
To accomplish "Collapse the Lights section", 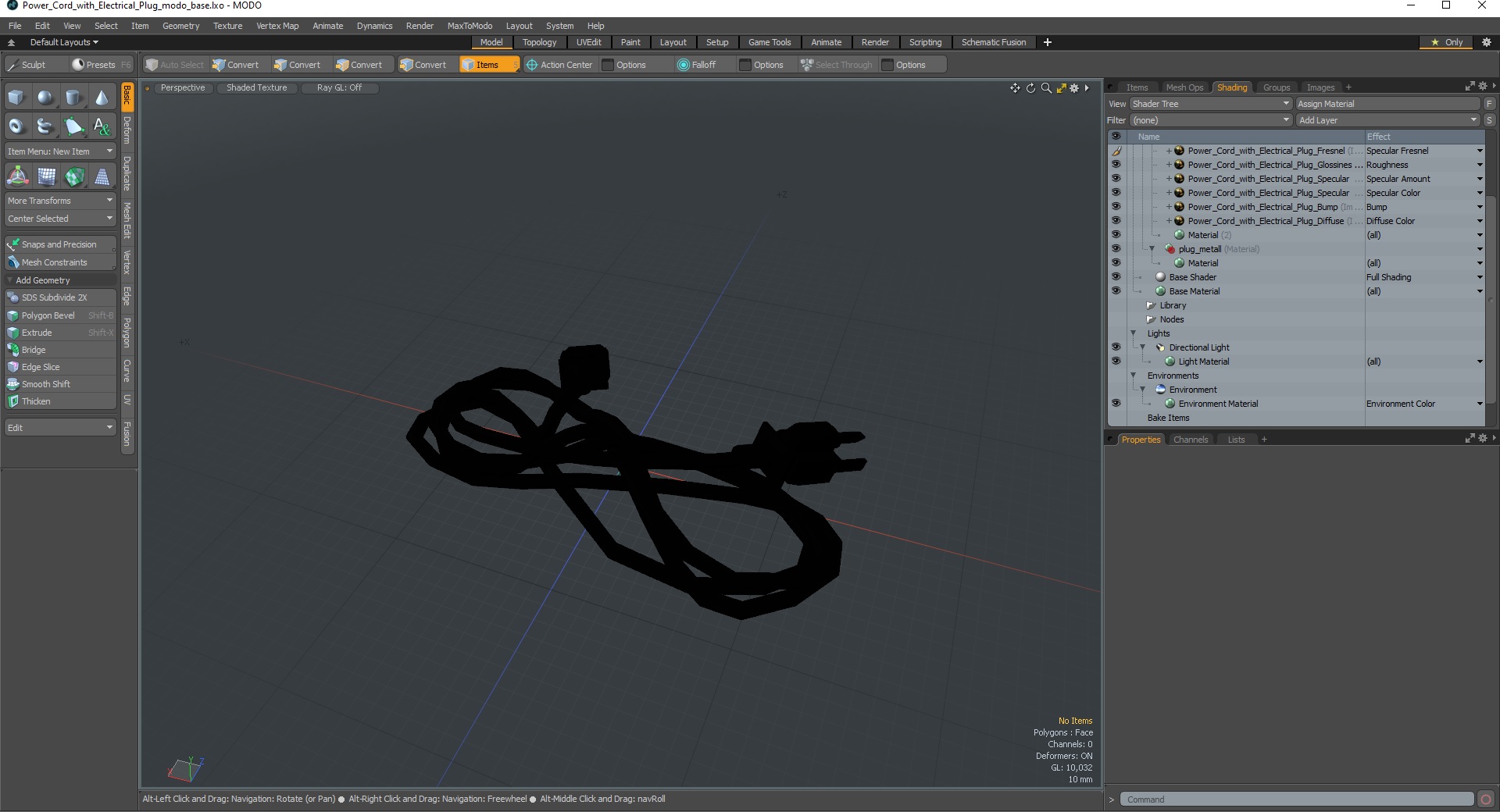I will pyautogui.click(x=1133, y=333).
